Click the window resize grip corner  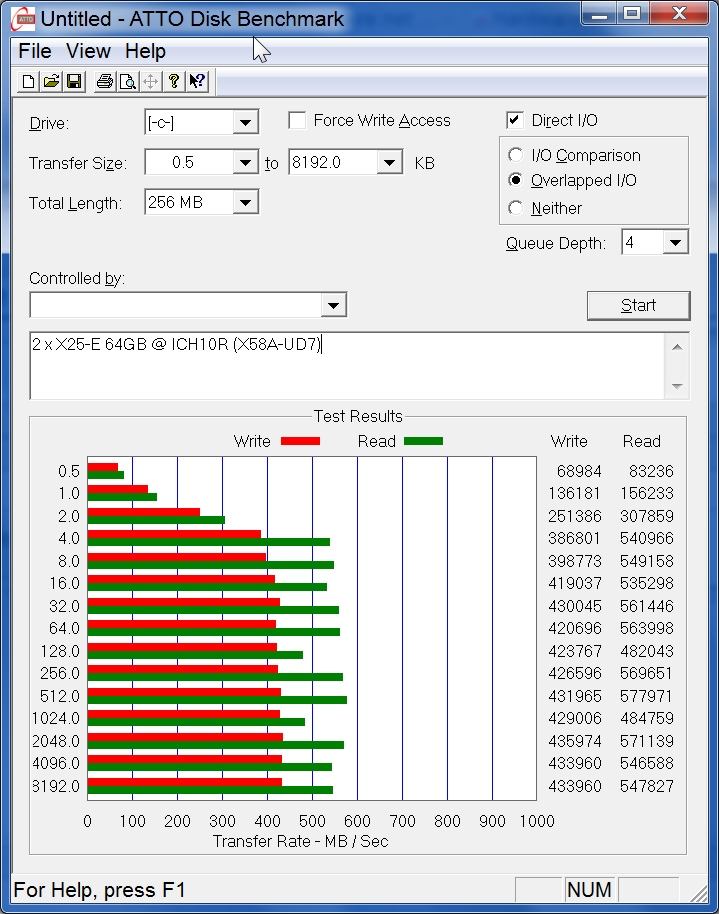click(697, 892)
